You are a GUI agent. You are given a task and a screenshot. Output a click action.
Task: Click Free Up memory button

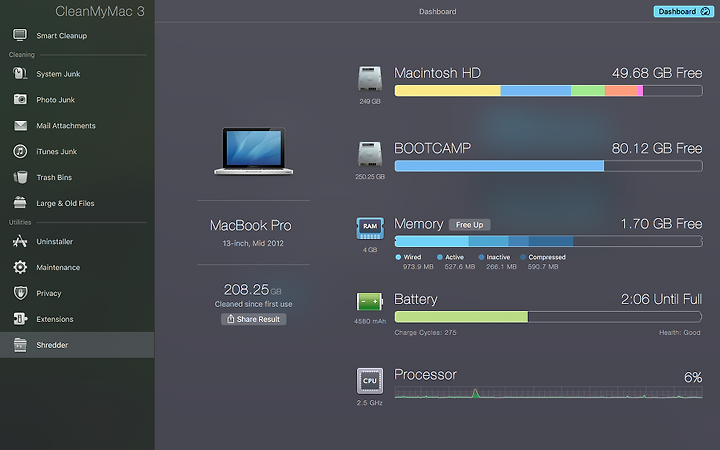coord(469,225)
